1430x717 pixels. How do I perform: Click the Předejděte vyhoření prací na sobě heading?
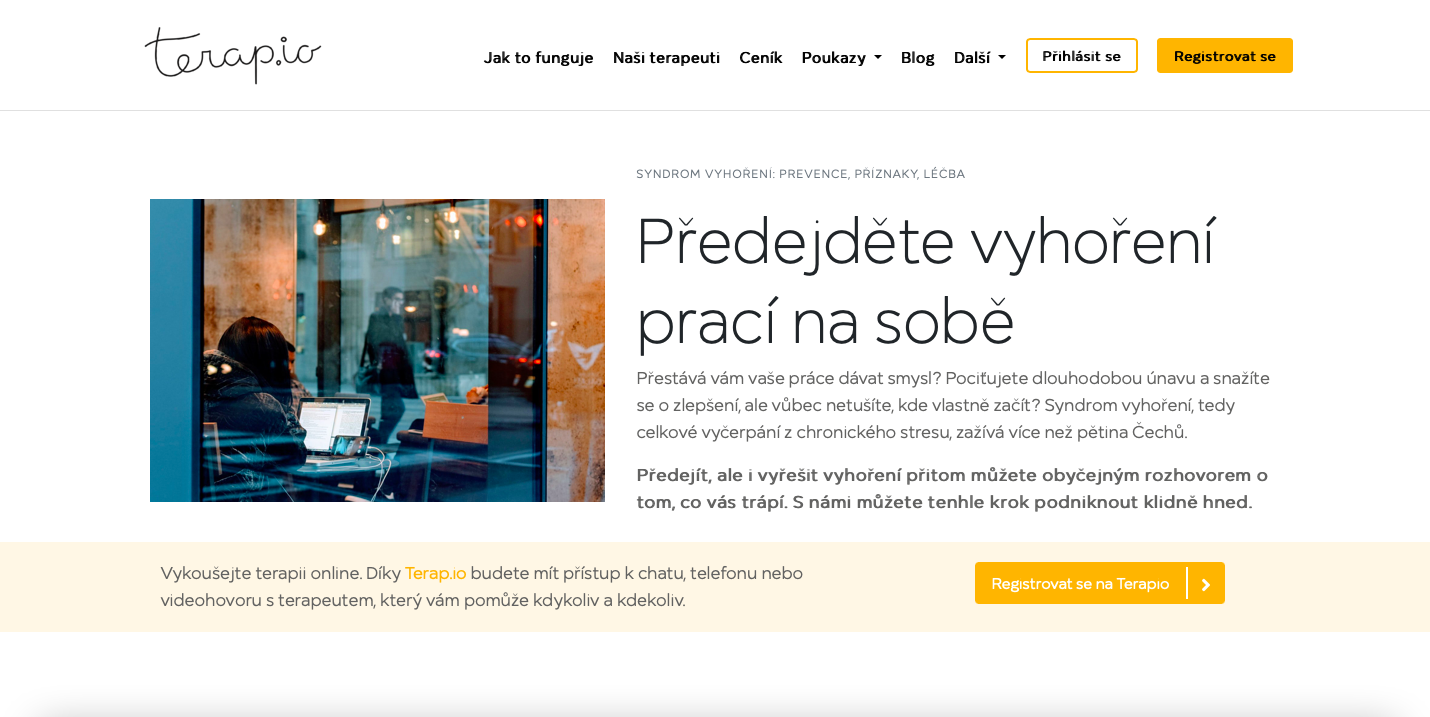tap(925, 281)
